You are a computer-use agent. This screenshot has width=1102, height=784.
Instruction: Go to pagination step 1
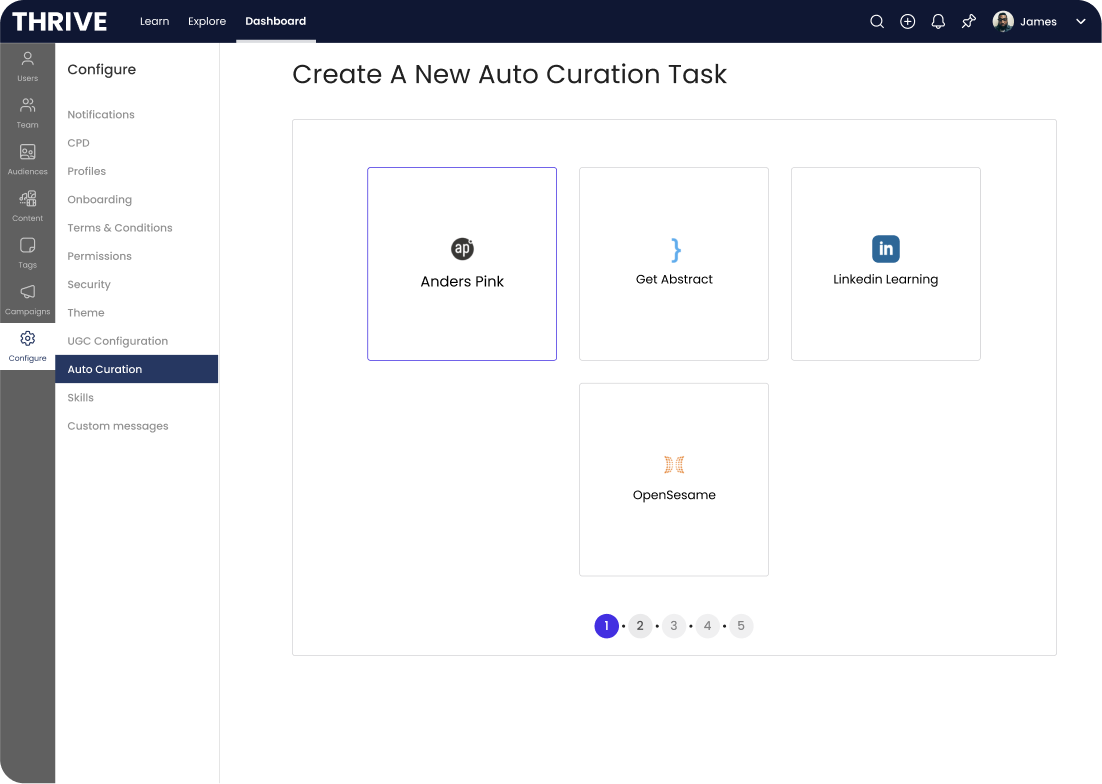(607, 626)
